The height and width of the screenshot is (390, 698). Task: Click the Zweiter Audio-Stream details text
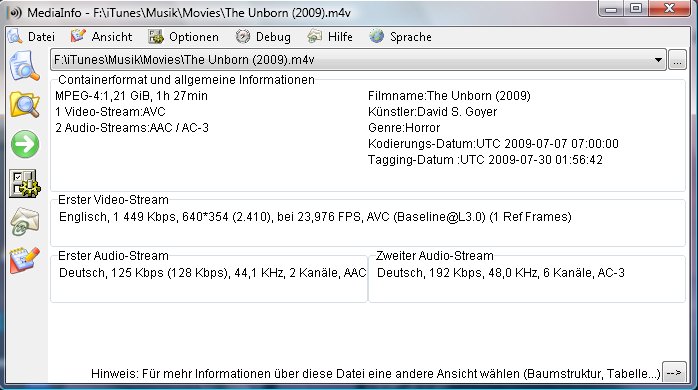[x=501, y=272]
